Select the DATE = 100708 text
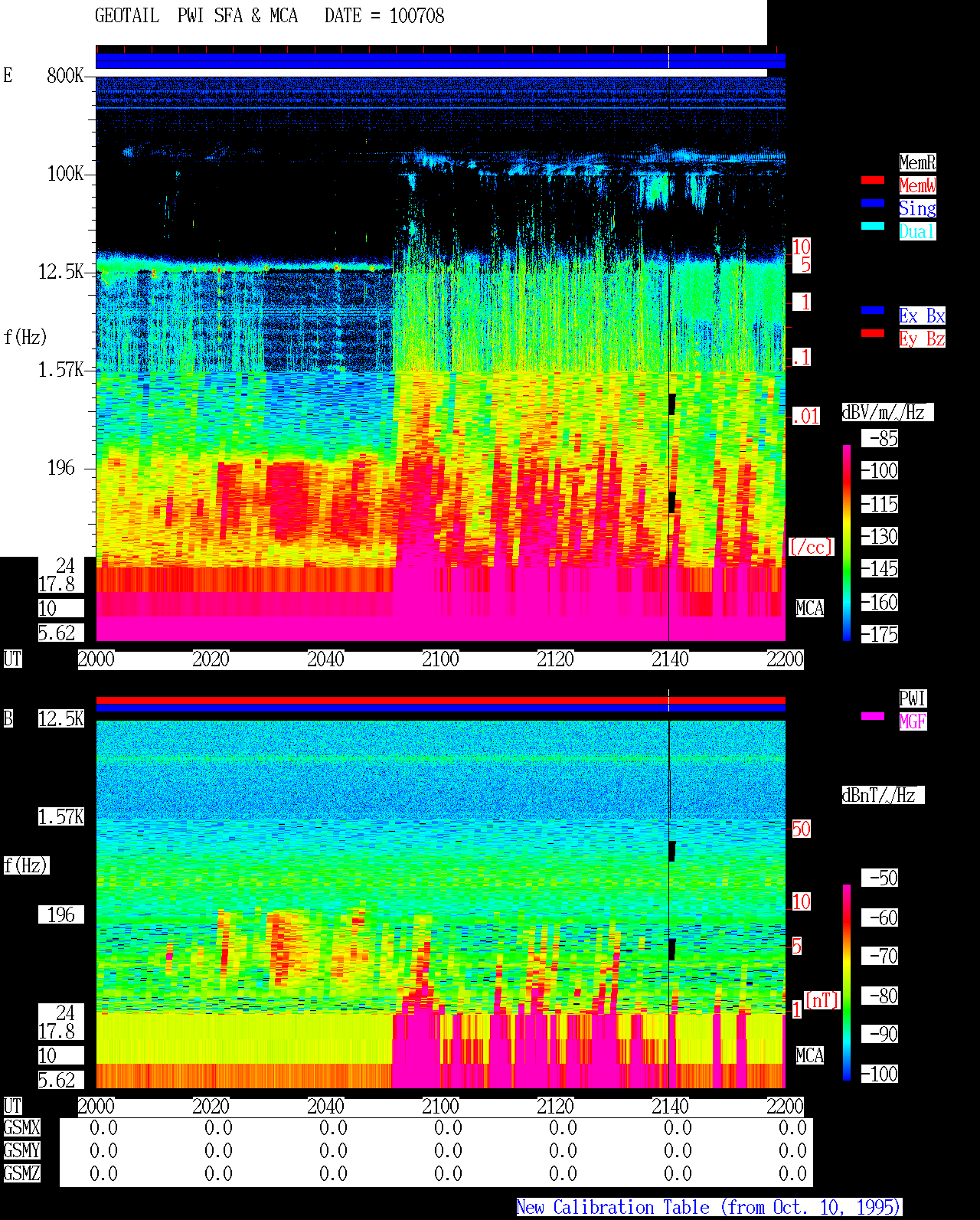Image resolution: width=980 pixels, height=1220 pixels. click(384, 16)
